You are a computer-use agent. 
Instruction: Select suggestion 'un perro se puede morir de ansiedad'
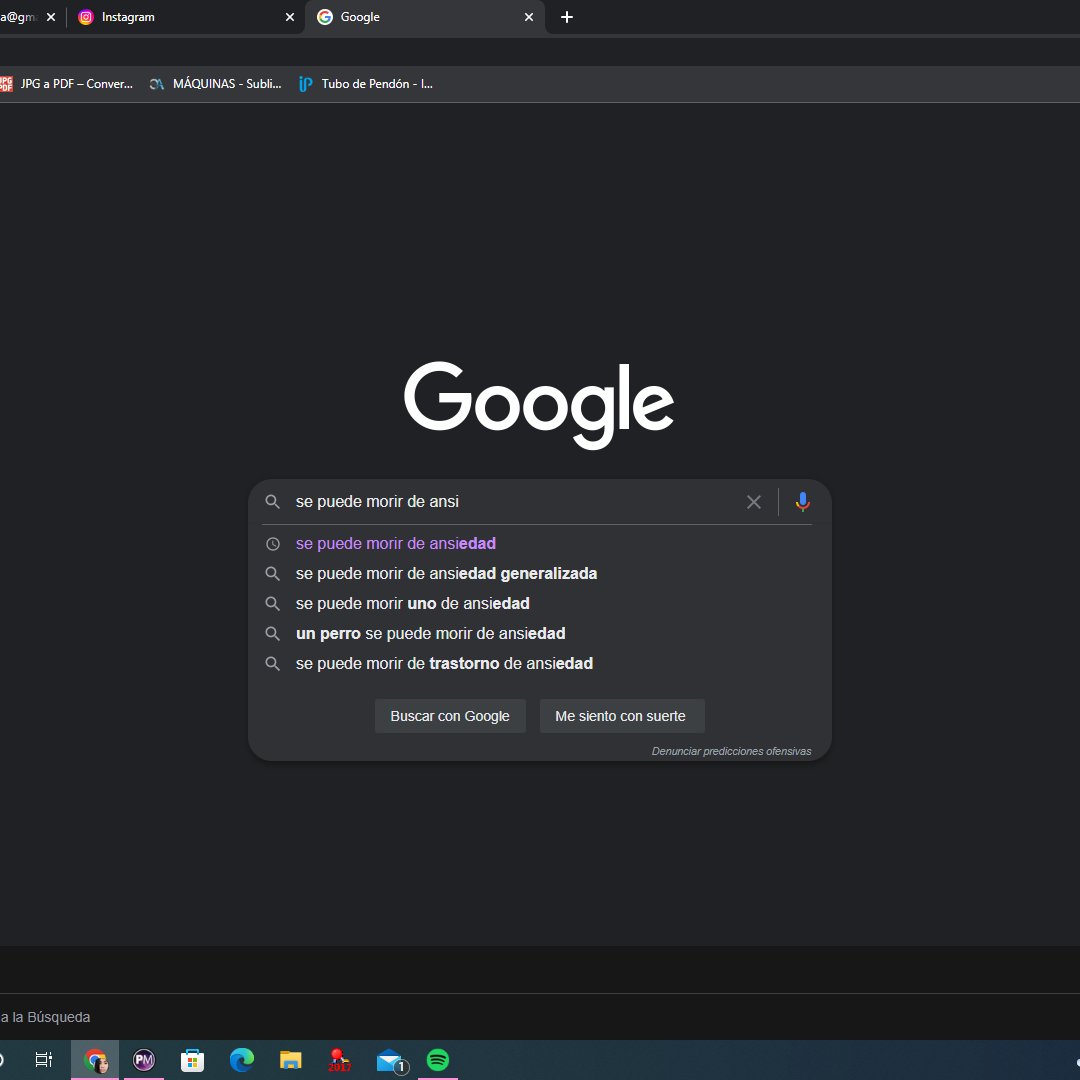pyautogui.click(x=539, y=634)
